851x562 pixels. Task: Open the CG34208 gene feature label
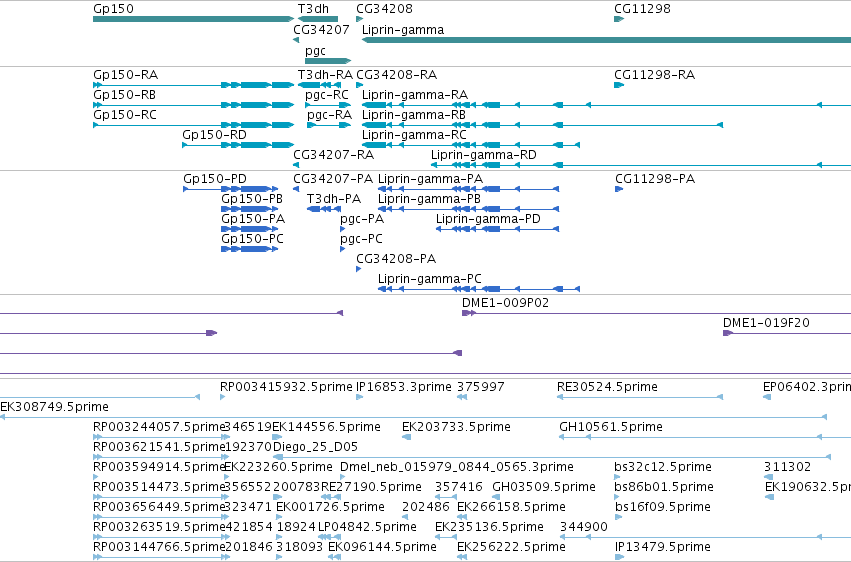pyautogui.click(x=384, y=9)
